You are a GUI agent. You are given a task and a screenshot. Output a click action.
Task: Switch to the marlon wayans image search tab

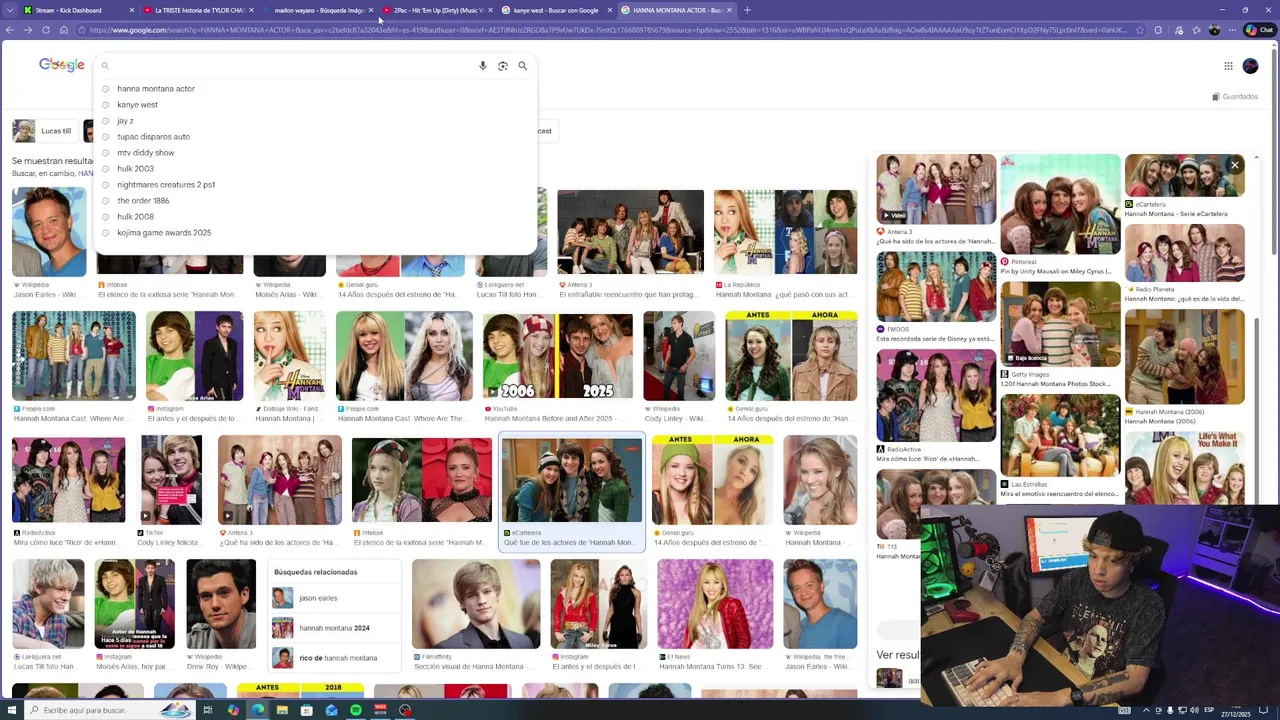(x=316, y=10)
